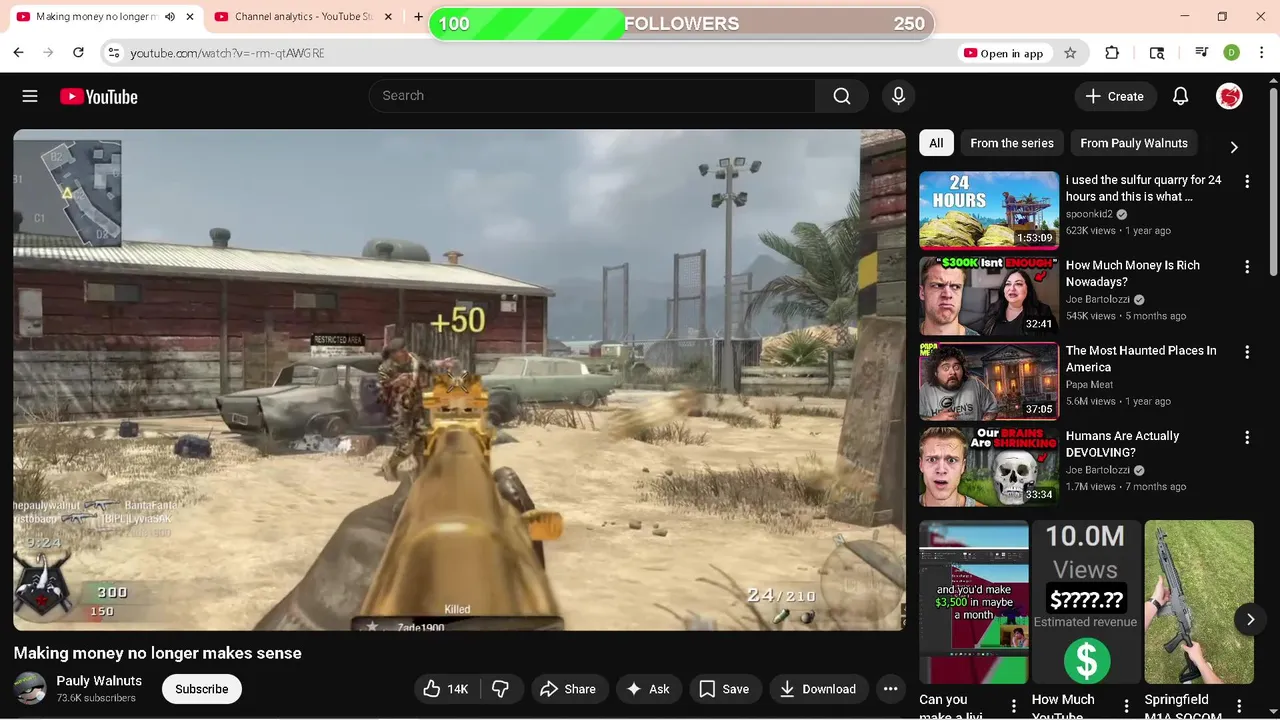View site information icon in the address bar
Viewport: 1280px width, 720px height.
point(114,53)
